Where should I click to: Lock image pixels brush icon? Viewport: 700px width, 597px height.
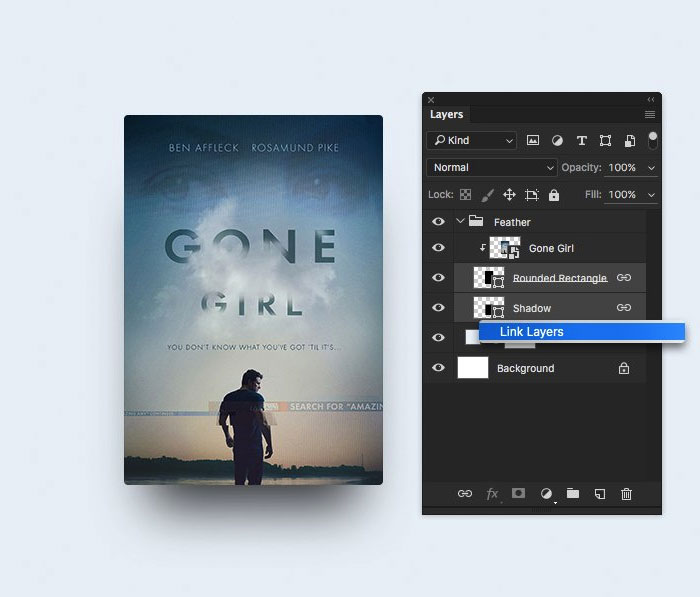tap(488, 195)
